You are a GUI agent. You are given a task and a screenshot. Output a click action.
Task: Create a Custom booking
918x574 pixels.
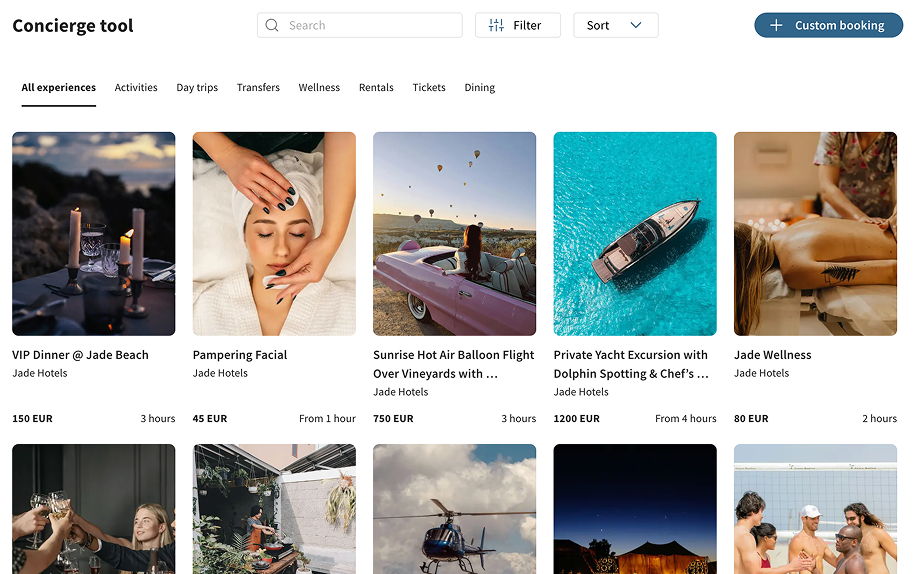tap(828, 26)
